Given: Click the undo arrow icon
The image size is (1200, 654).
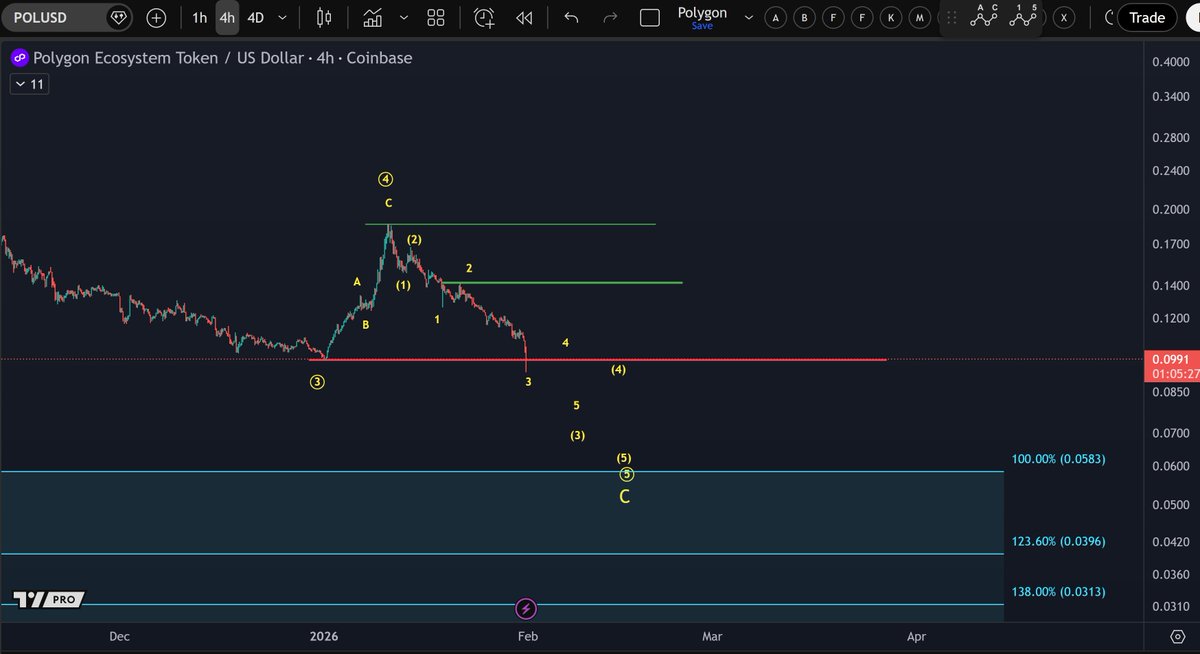Looking at the screenshot, I should coord(571,18).
